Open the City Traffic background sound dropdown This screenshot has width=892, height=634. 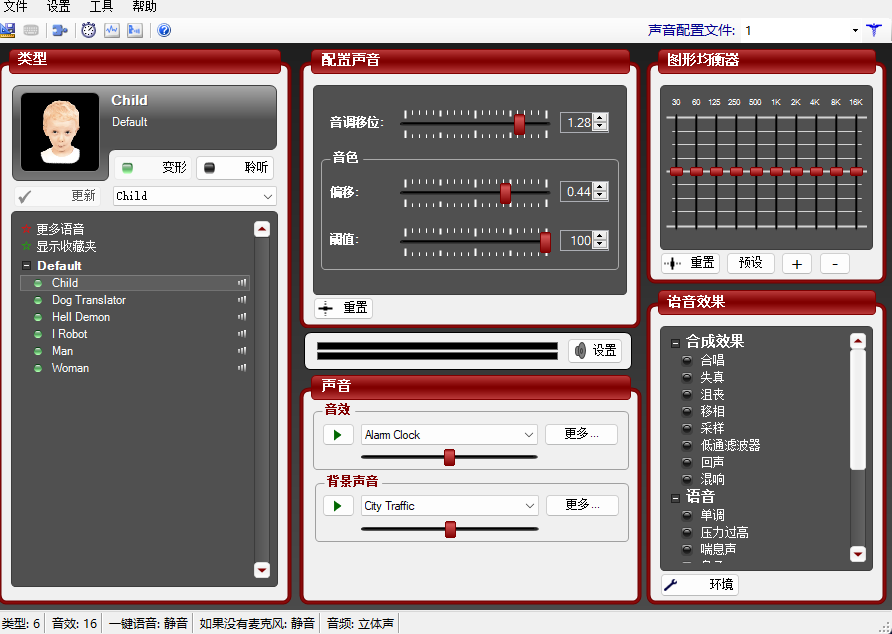coord(448,505)
